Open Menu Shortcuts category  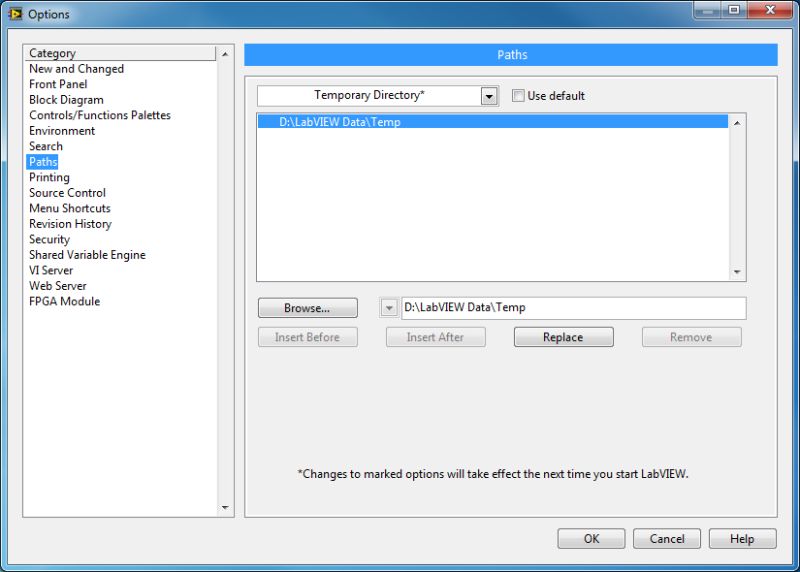70,208
